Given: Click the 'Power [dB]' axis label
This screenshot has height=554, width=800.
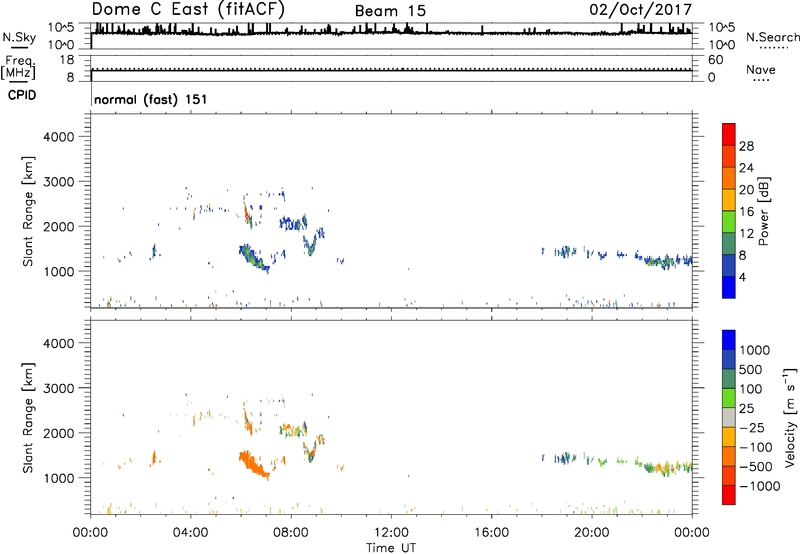Looking at the screenshot, I should (x=763, y=211).
